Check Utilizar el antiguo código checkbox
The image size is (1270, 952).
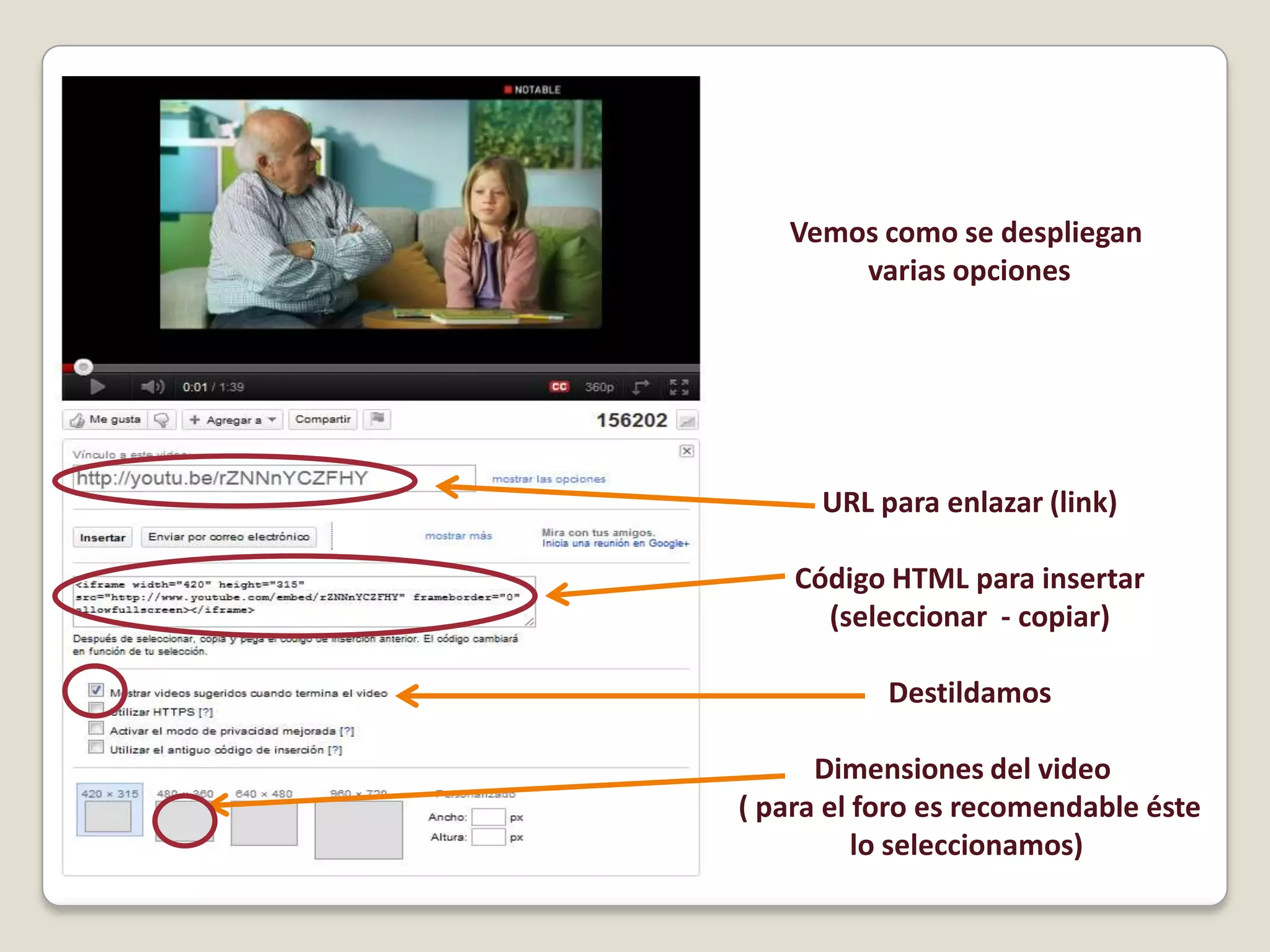[x=95, y=747]
